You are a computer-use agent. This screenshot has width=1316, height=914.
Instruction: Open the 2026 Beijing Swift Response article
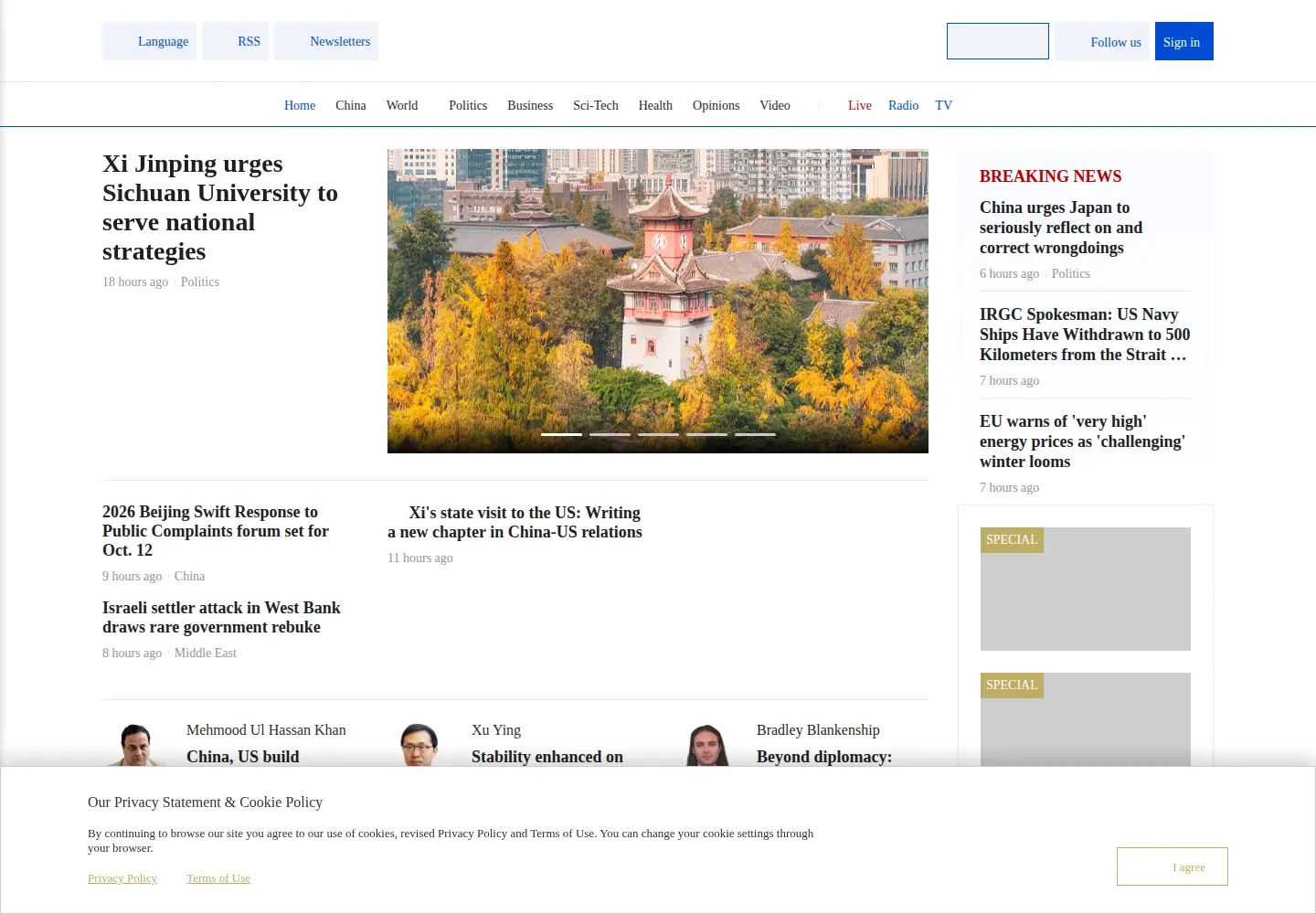(216, 531)
